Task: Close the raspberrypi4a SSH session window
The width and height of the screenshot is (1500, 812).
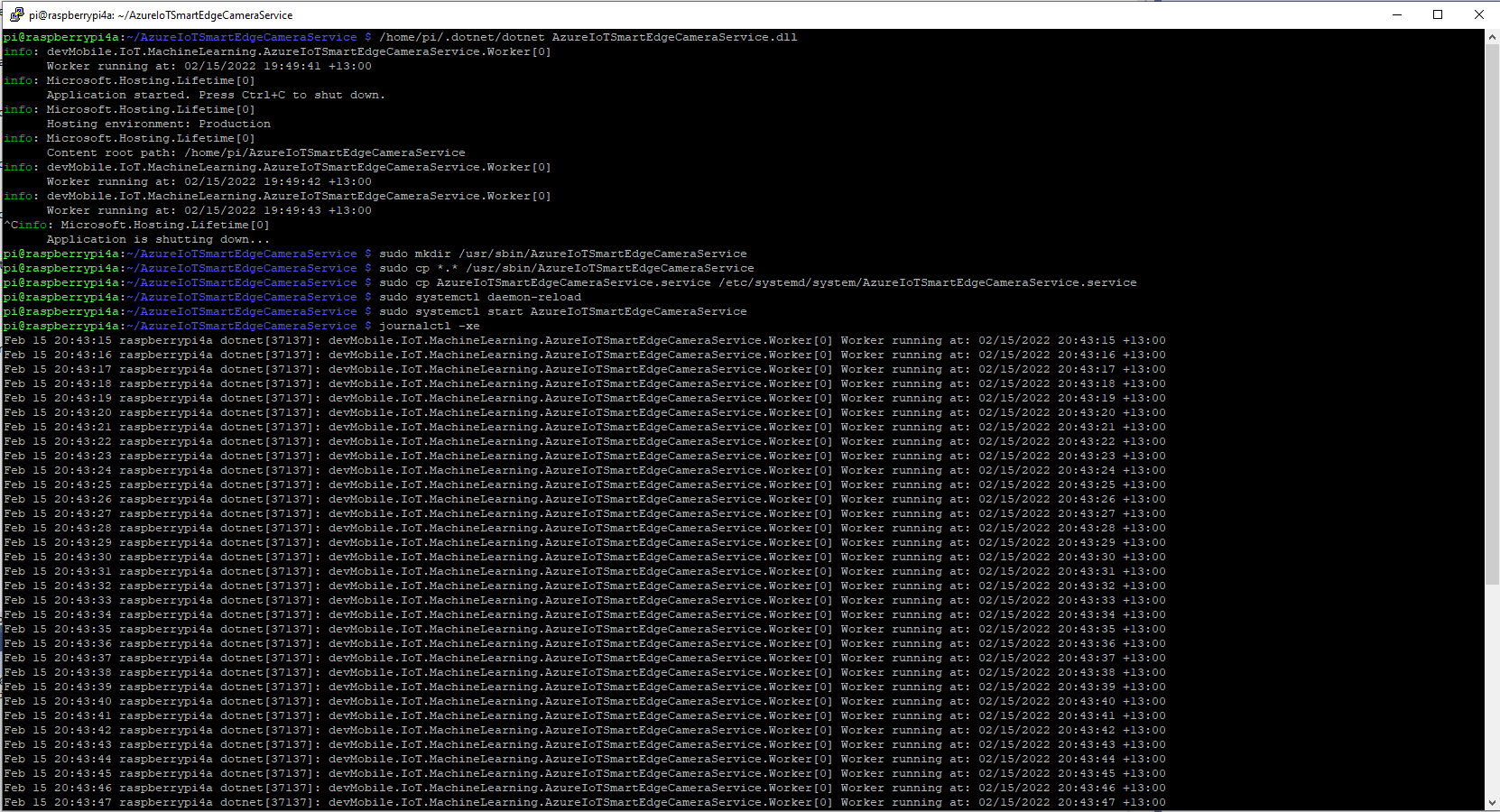Action: tap(1478, 14)
